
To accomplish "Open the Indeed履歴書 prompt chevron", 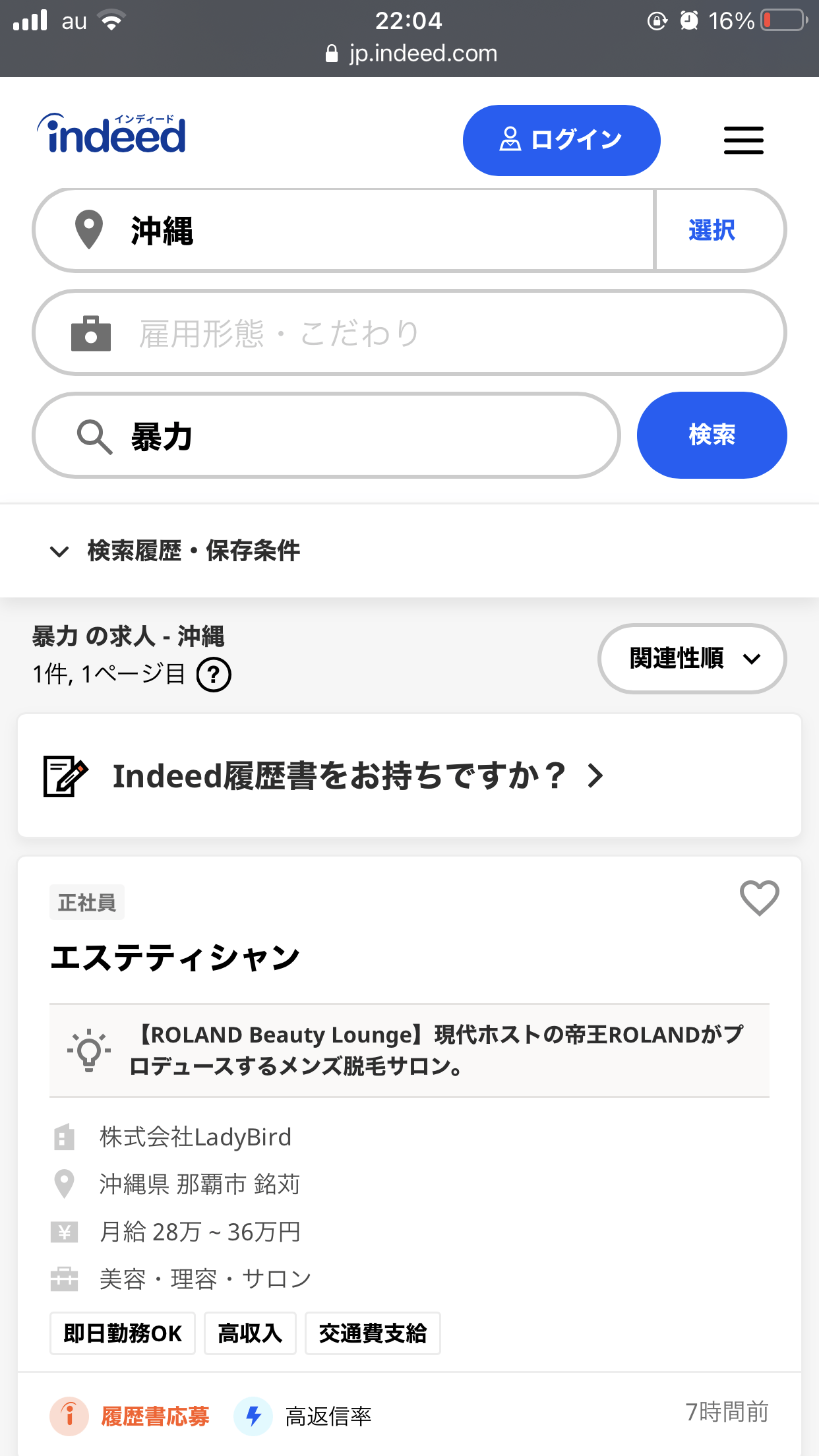I will (x=595, y=776).
